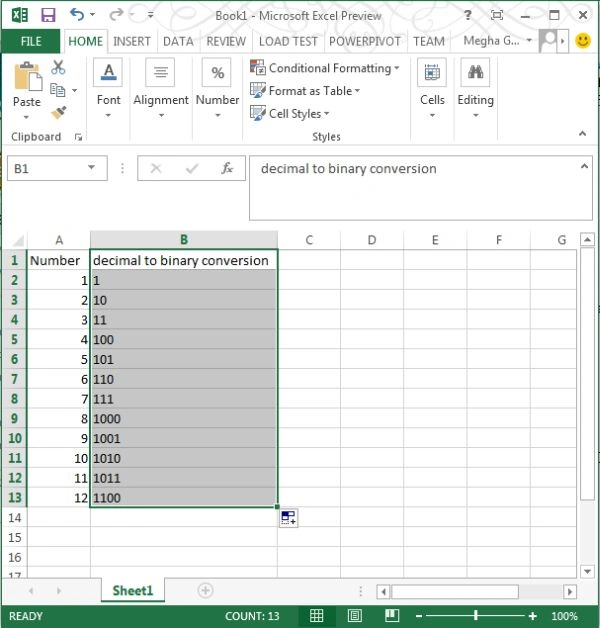Click the smiley feedback icon
Screen dimensions: 600x628
pos(583,40)
